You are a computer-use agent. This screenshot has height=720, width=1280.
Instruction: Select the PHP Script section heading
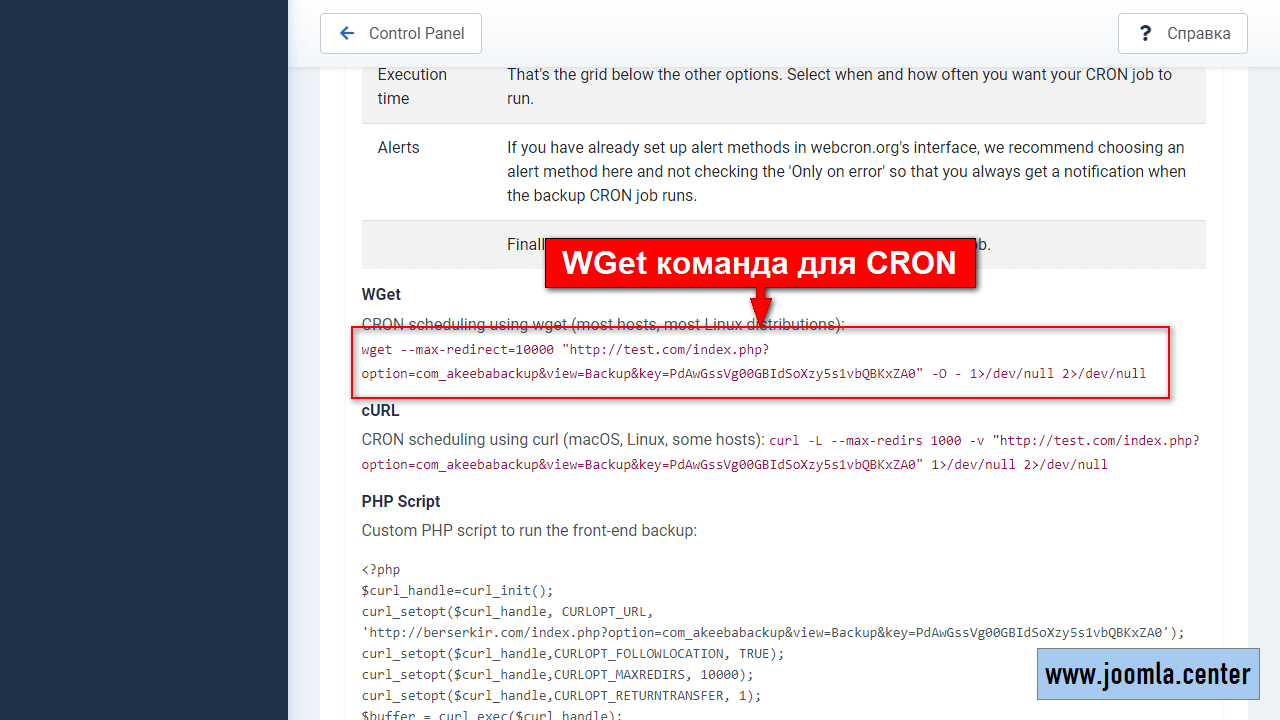pyautogui.click(x=401, y=501)
